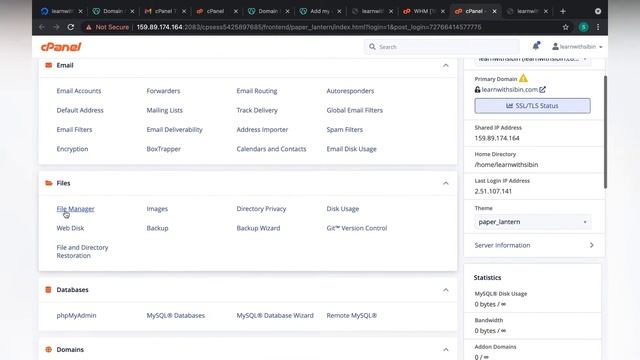
Task: Open the account selector dropdown in sidebar
Action: [x=533, y=60]
